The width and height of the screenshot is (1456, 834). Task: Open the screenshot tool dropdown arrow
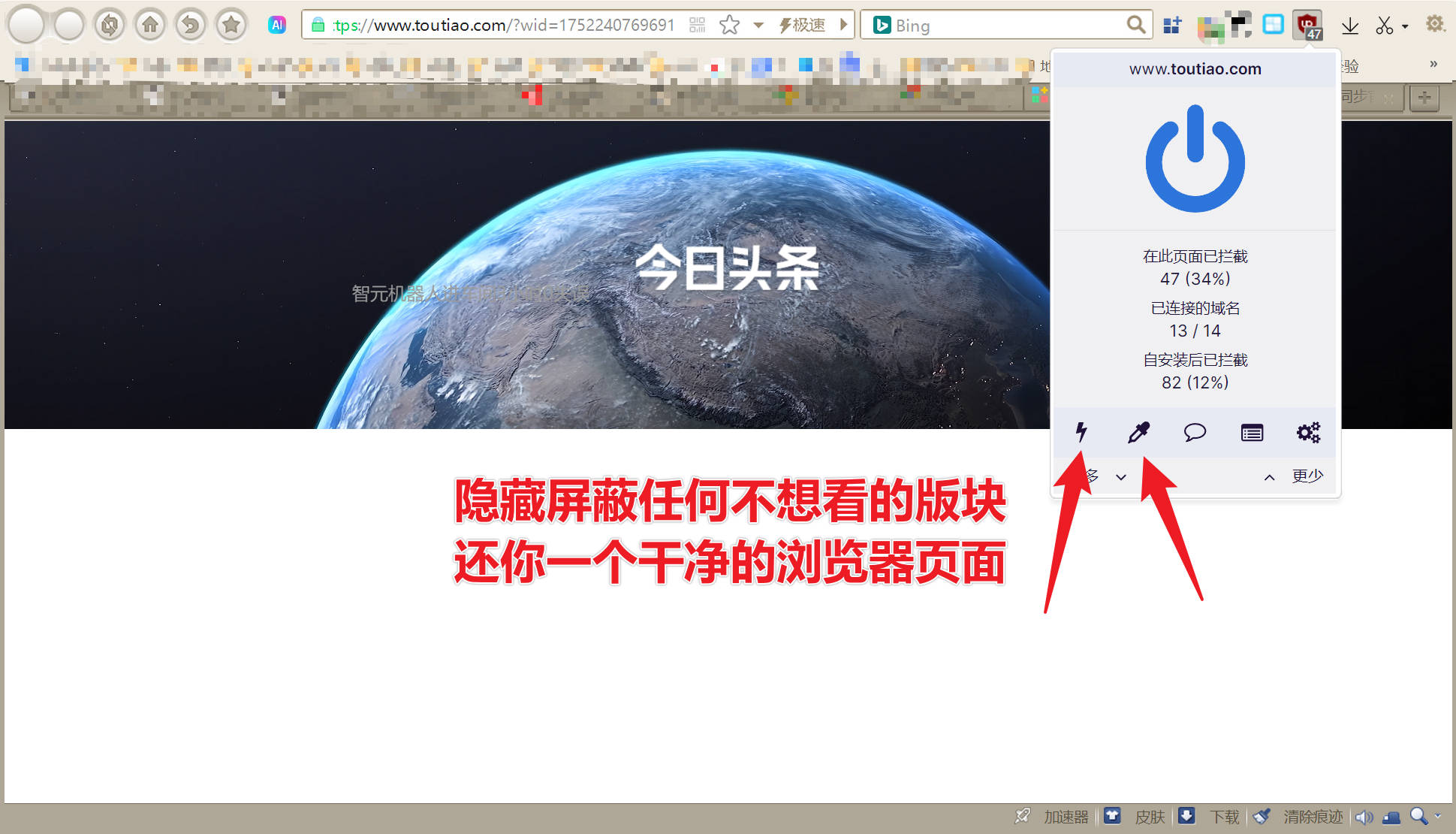[1405, 26]
